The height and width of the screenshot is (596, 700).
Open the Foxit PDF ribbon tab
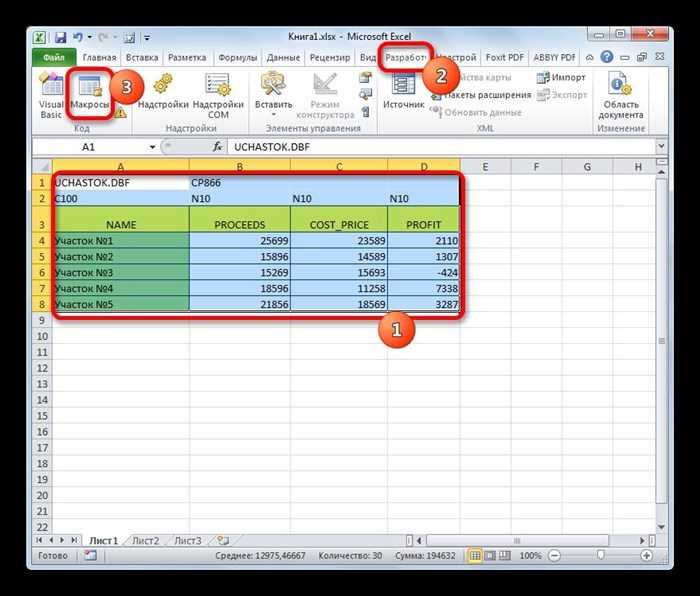pos(504,58)
